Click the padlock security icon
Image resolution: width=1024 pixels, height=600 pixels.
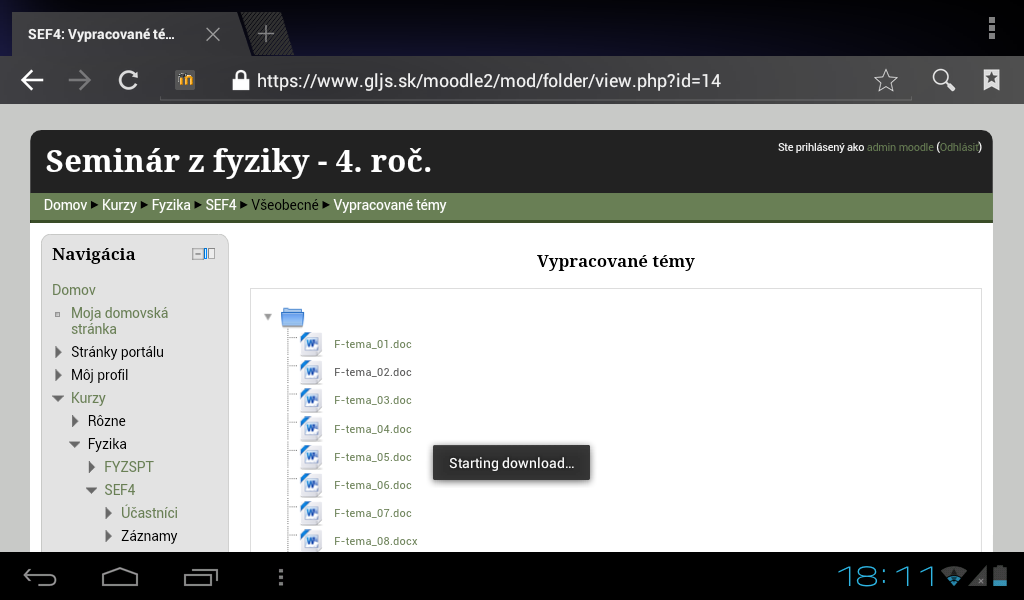[x=241, y=80]
